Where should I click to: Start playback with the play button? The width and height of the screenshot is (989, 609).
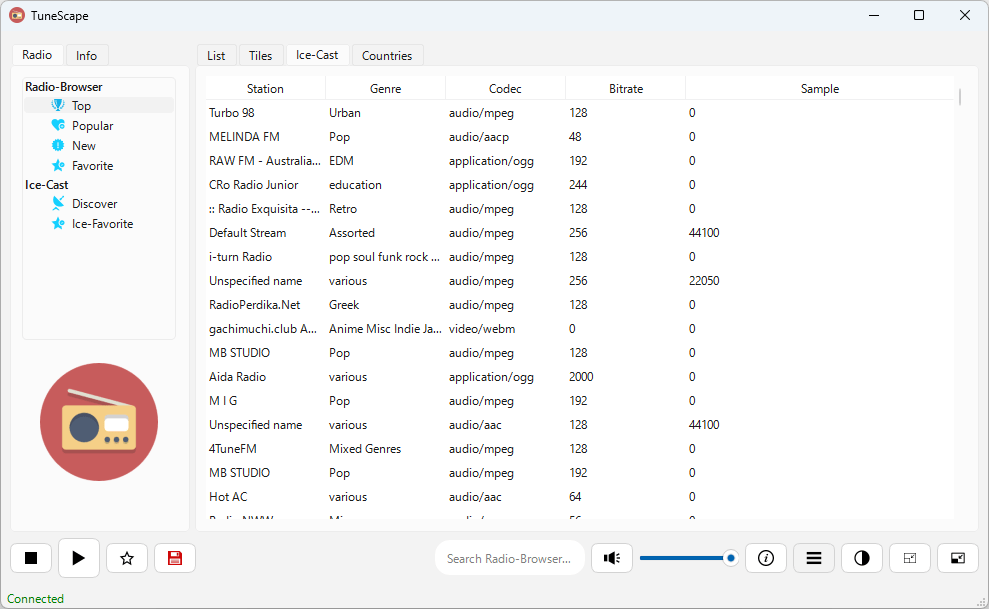[x=79, y=558]
